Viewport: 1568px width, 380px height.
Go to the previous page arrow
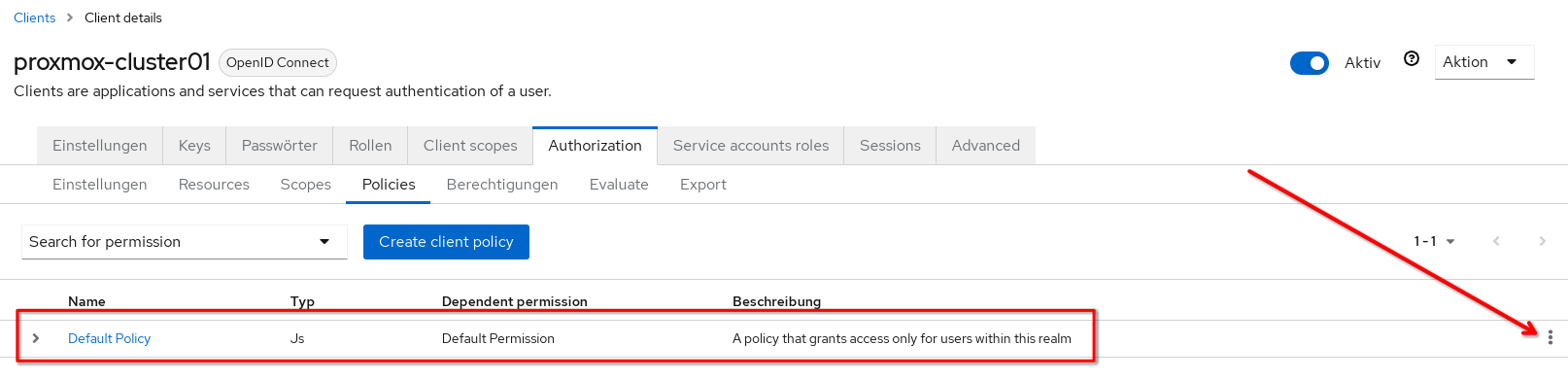tap(1496, 241)
